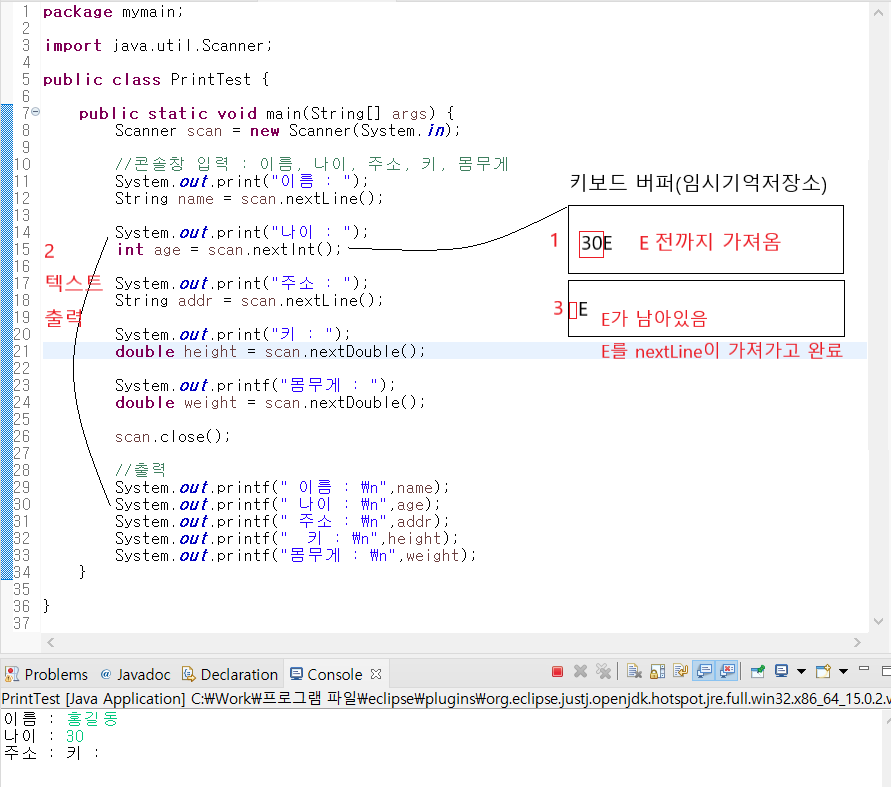The width and height of the screenshot is (891, 787).
Task: Open dropdown arrow beside Display Selected Console
Action: (x=801, y=672)
